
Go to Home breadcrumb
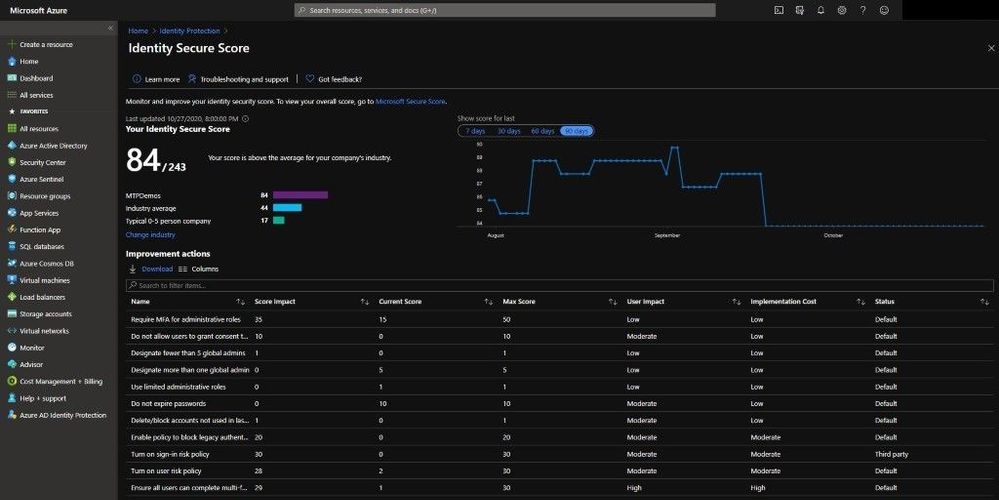click(138, 31)
